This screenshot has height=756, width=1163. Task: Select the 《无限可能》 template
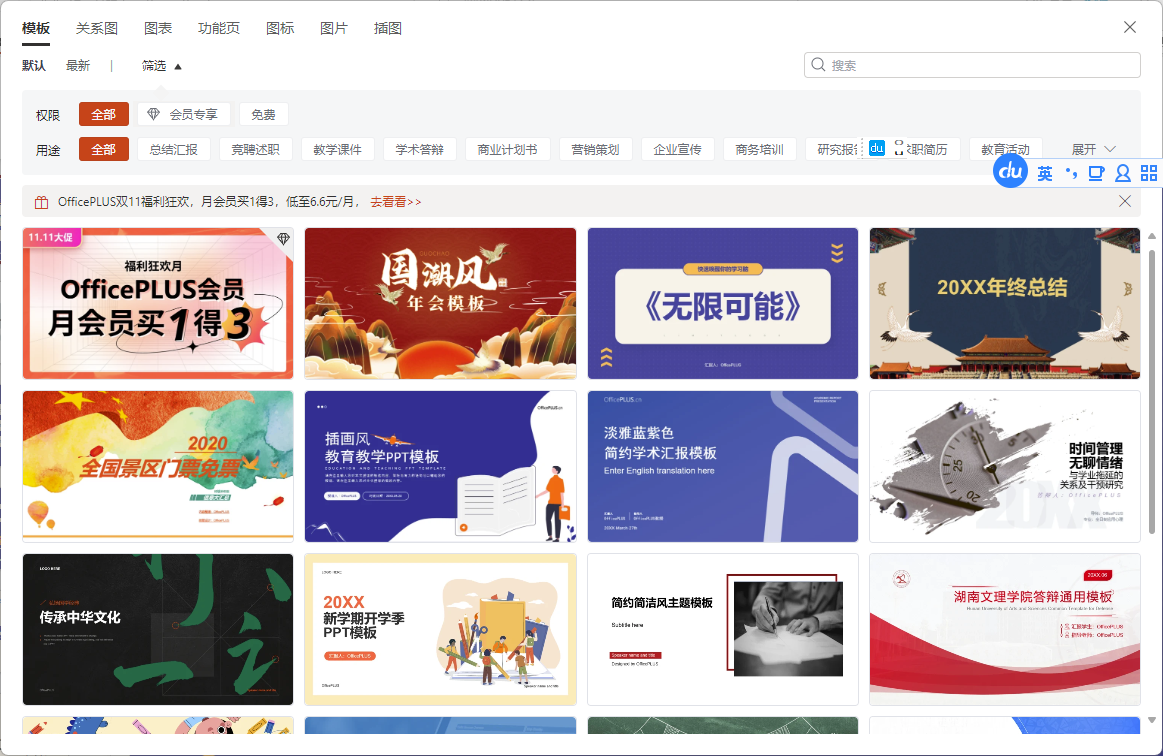(722, 303)
